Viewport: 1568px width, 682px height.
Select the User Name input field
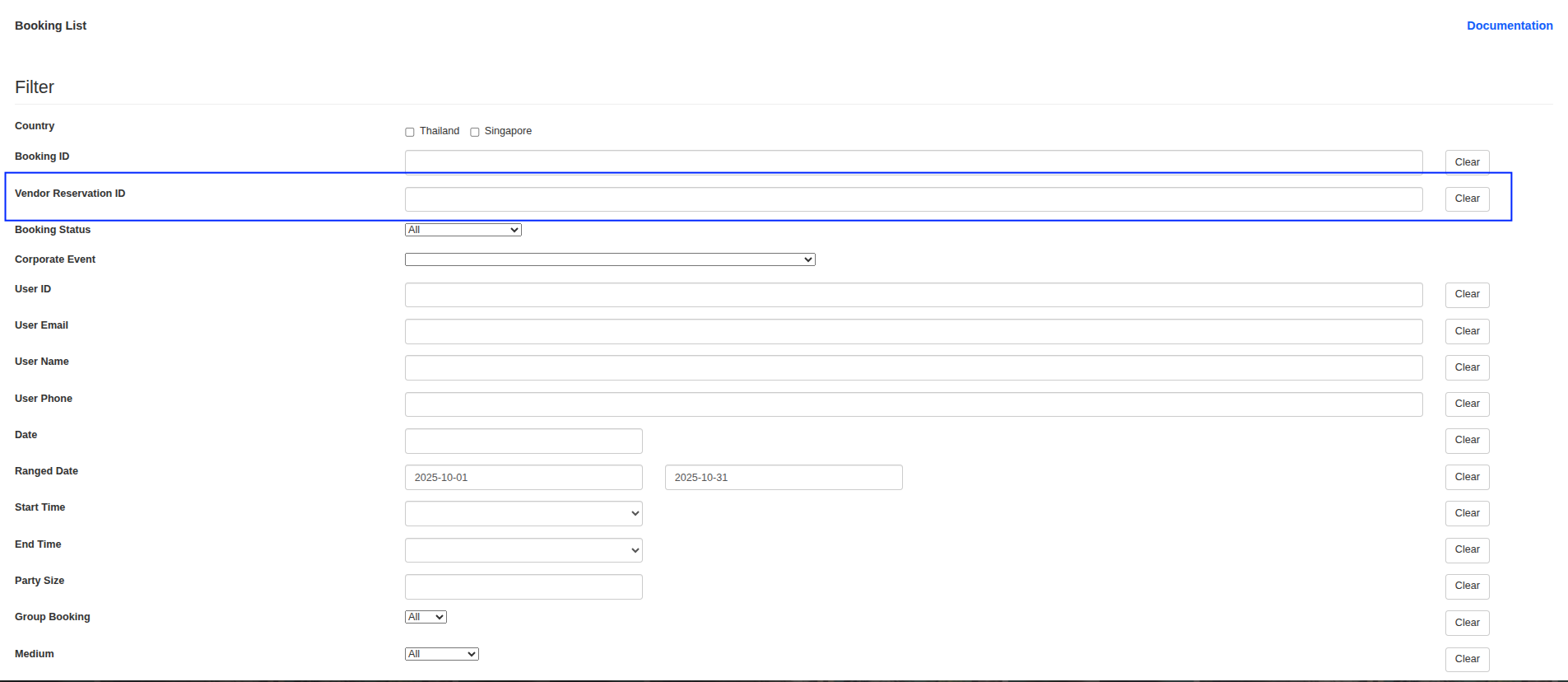(913, 367)
